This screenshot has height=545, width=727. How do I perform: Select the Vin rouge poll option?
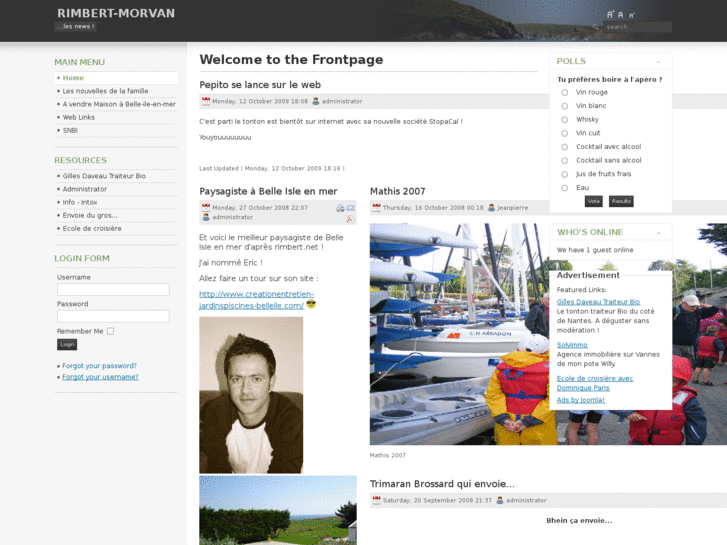click(x=564, y=92)
